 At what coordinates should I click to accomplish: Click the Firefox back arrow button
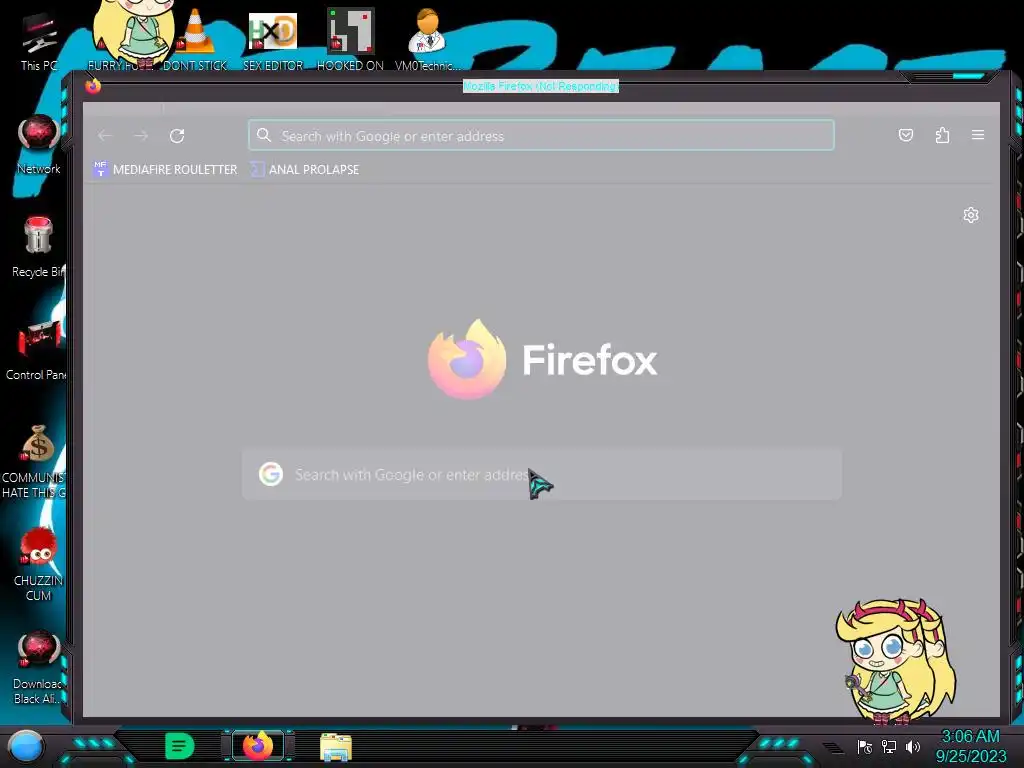tap(104, 136)
